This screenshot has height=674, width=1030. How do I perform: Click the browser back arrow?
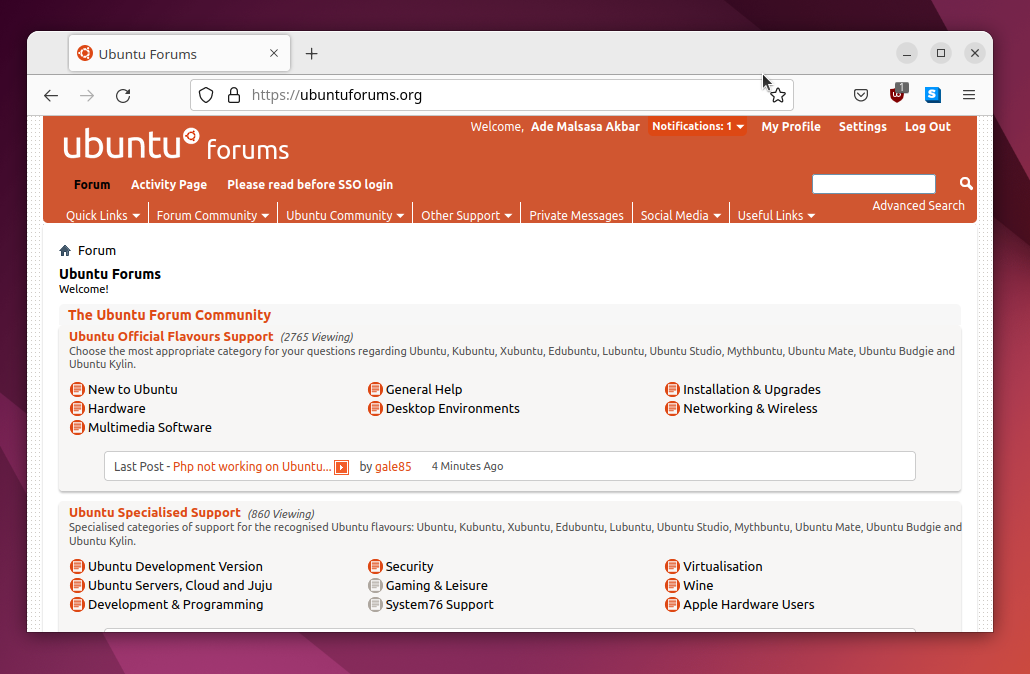[x=51, y=95]
